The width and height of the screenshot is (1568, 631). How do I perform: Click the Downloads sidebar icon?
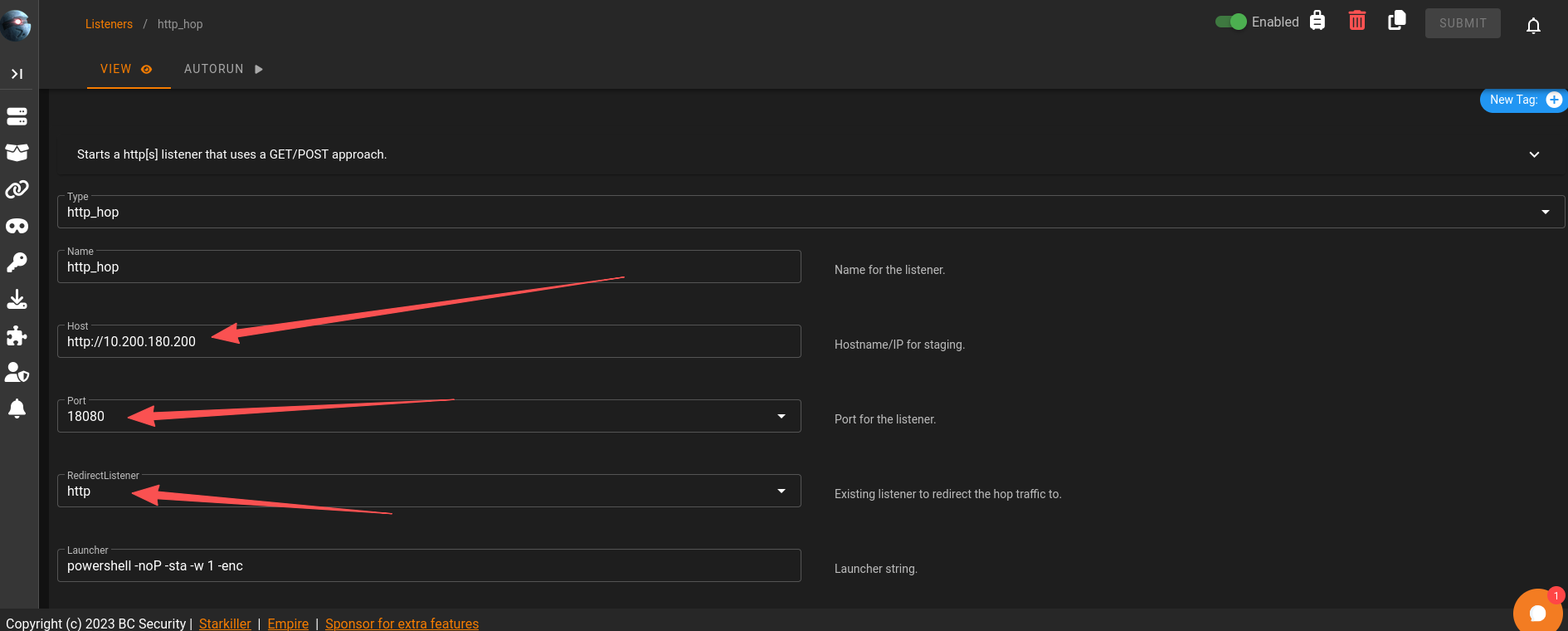[17, 299]
